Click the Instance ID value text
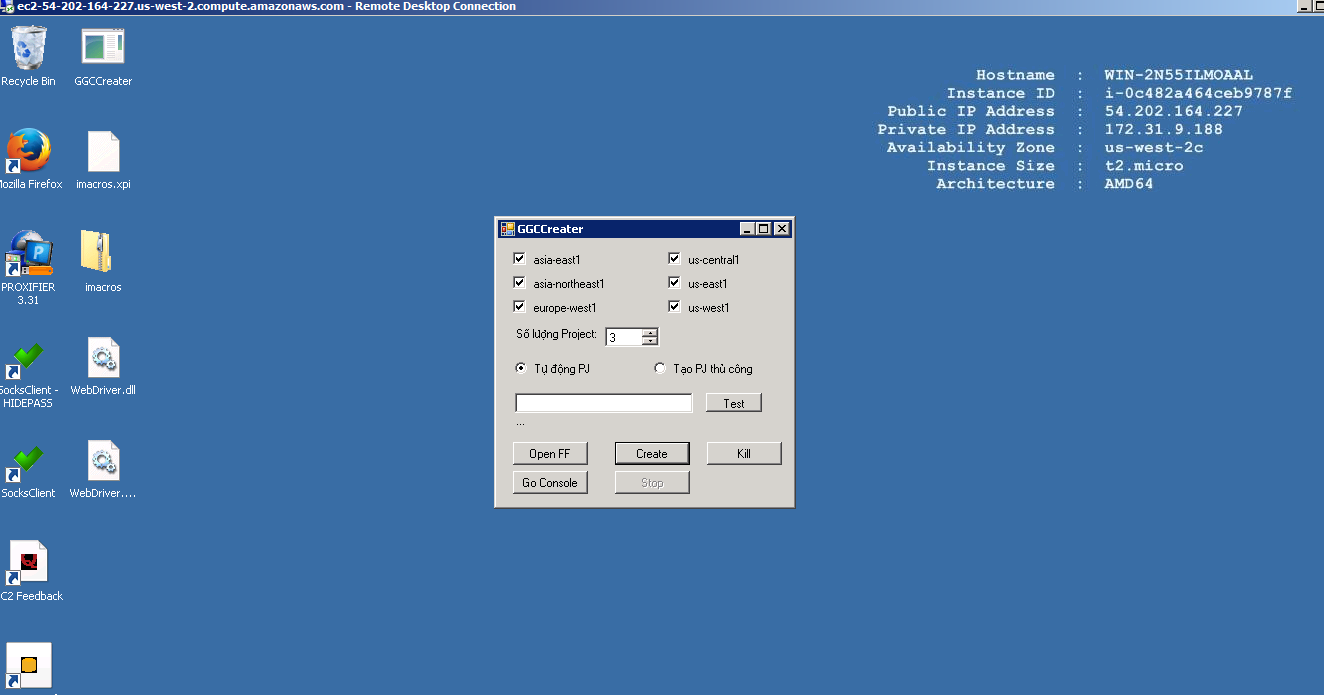 click(x=1198, y=93)
